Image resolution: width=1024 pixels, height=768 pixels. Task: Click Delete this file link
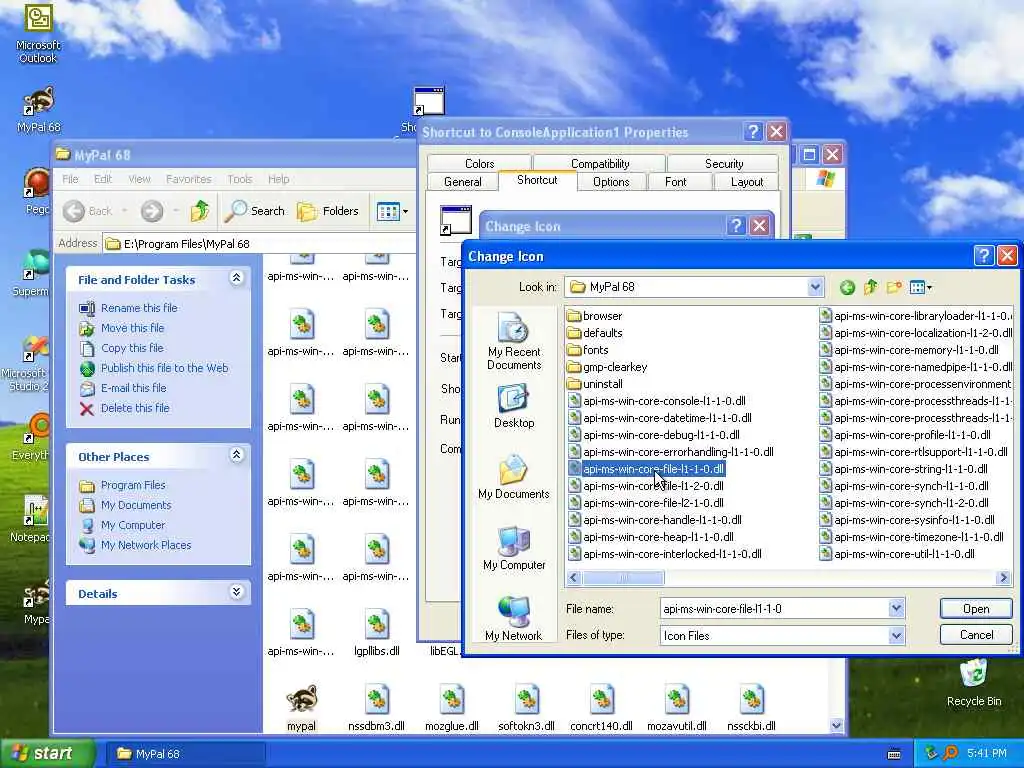point(135,408)
